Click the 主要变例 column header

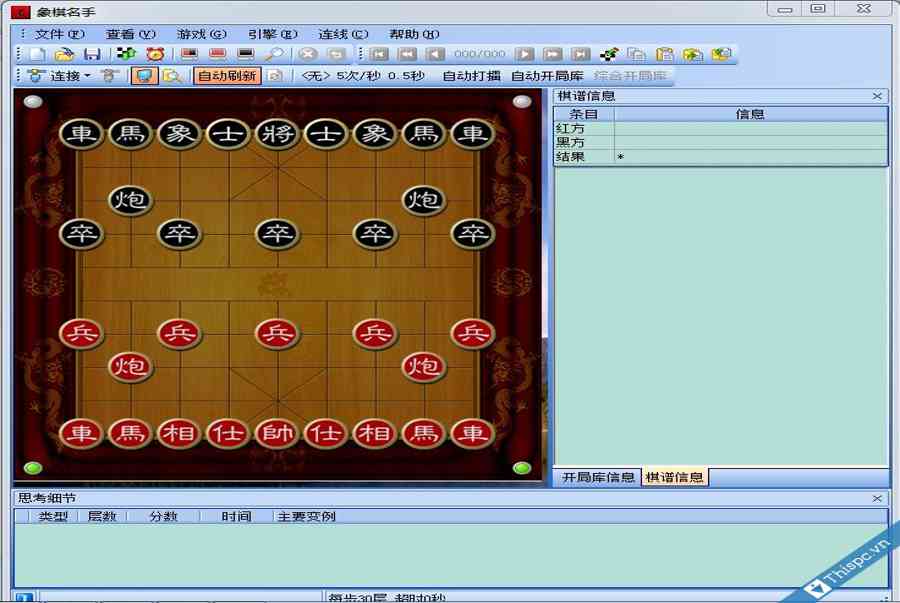point(306,516)
